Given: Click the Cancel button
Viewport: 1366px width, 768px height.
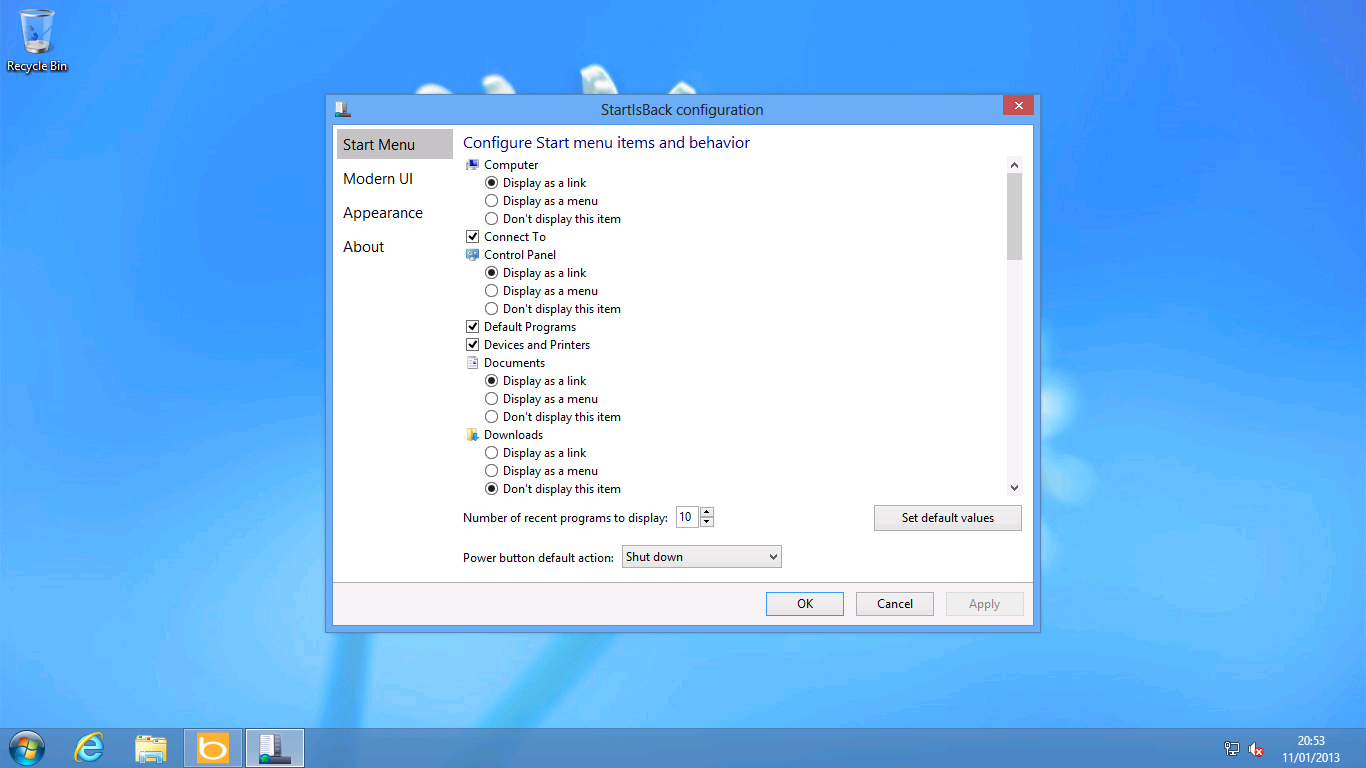Looking at the screenshot, I should [x=895, y=604].
